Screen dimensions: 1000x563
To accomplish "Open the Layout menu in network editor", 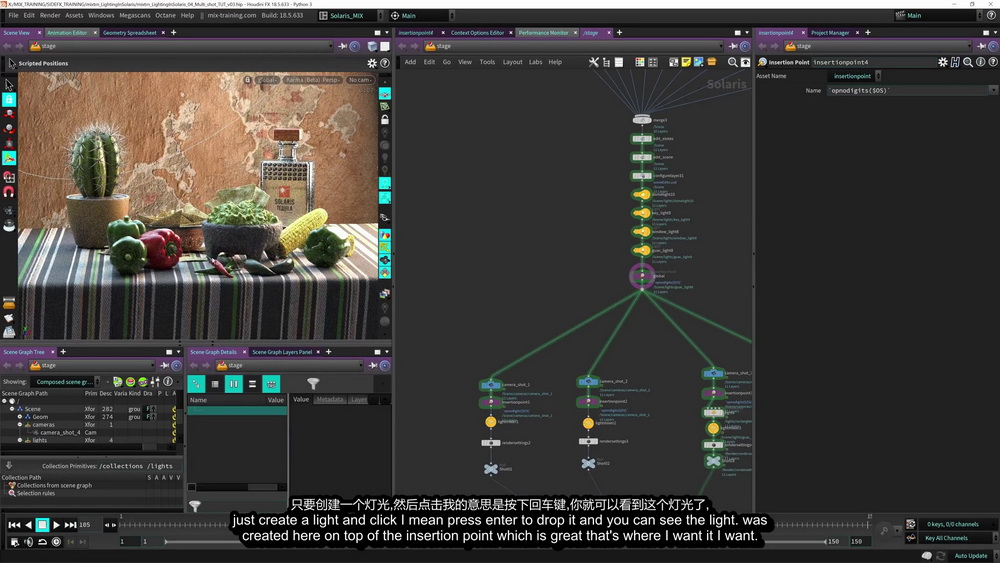I will [x=512, y=62].
